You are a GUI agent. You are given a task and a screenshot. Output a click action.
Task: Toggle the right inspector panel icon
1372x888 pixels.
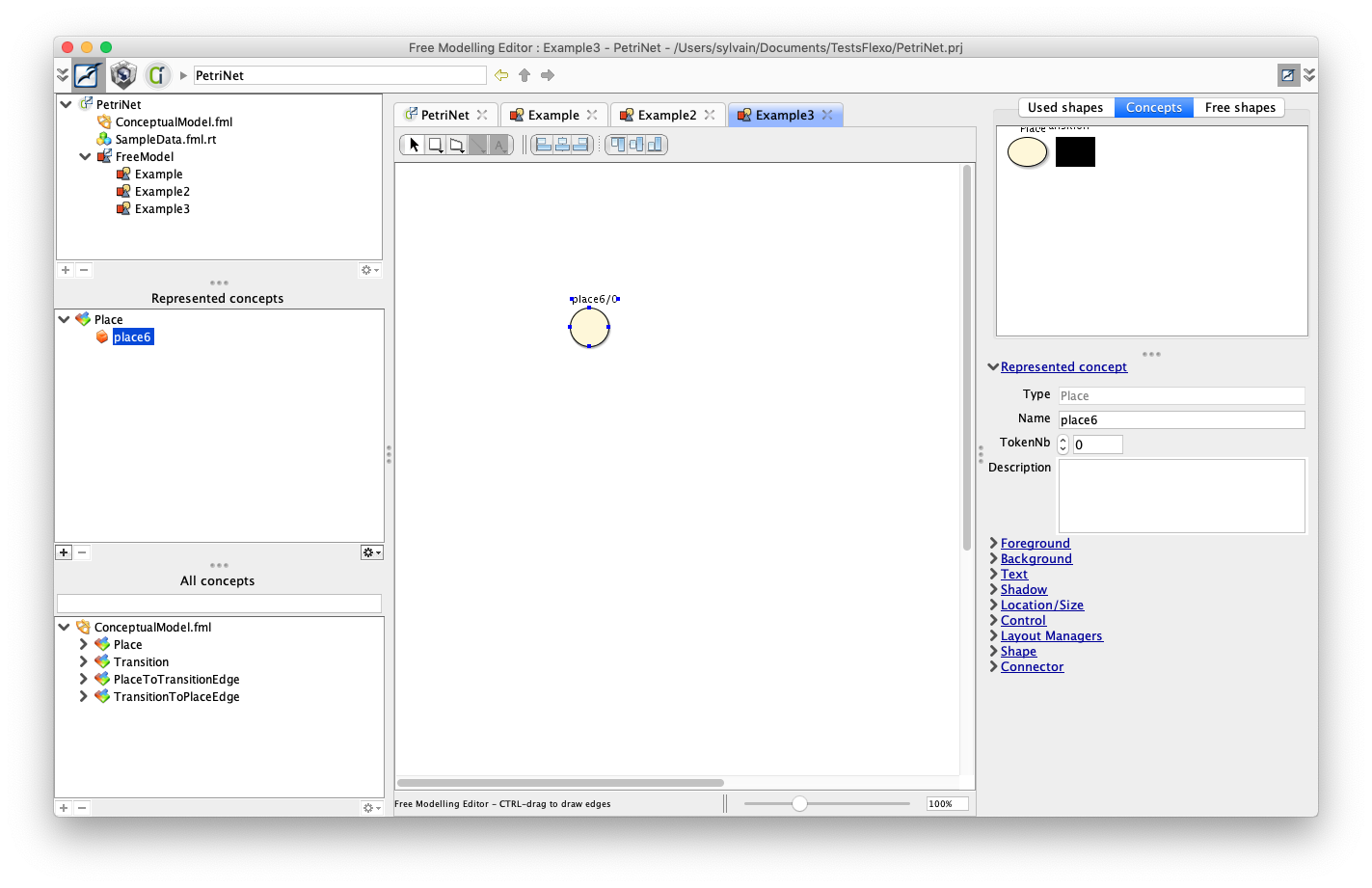(x=1288, y=74)
